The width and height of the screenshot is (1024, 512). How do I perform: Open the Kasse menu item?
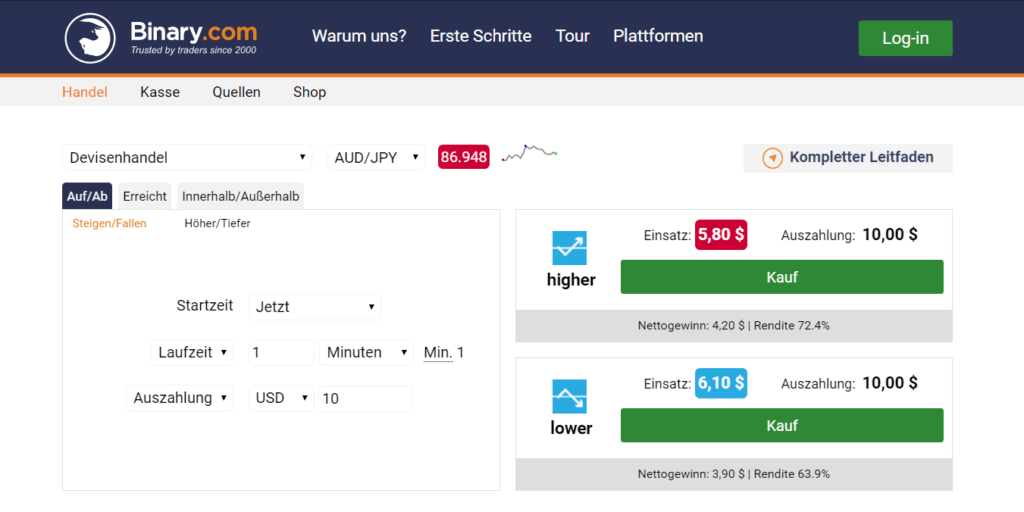(160, 92)
